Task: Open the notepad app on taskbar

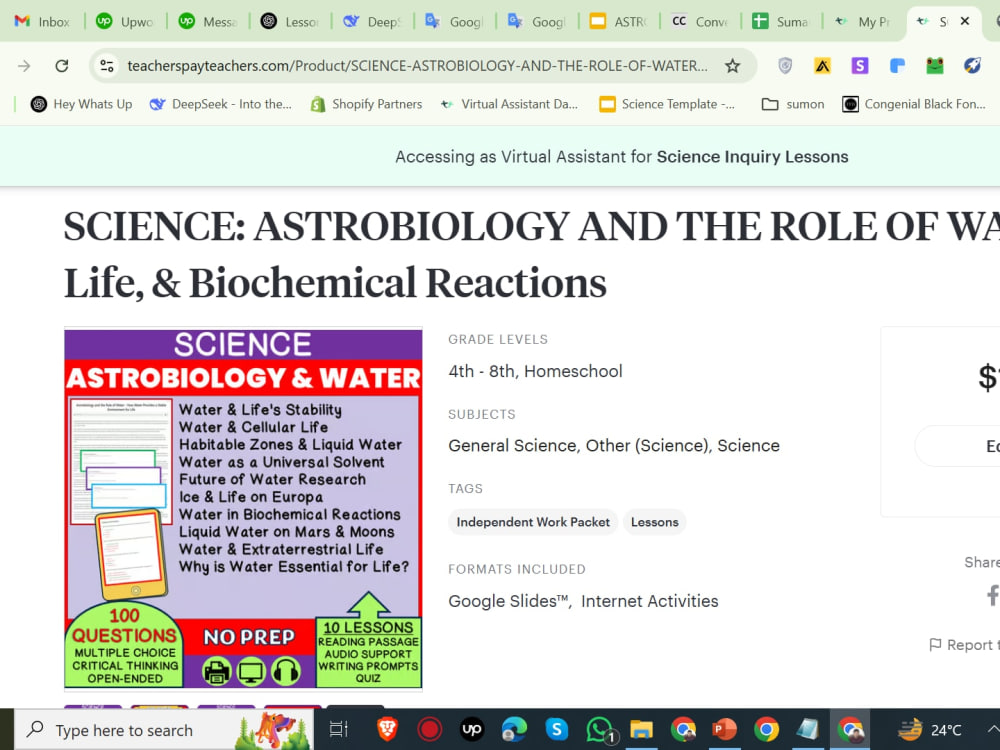Action: (x=808, y=729)
